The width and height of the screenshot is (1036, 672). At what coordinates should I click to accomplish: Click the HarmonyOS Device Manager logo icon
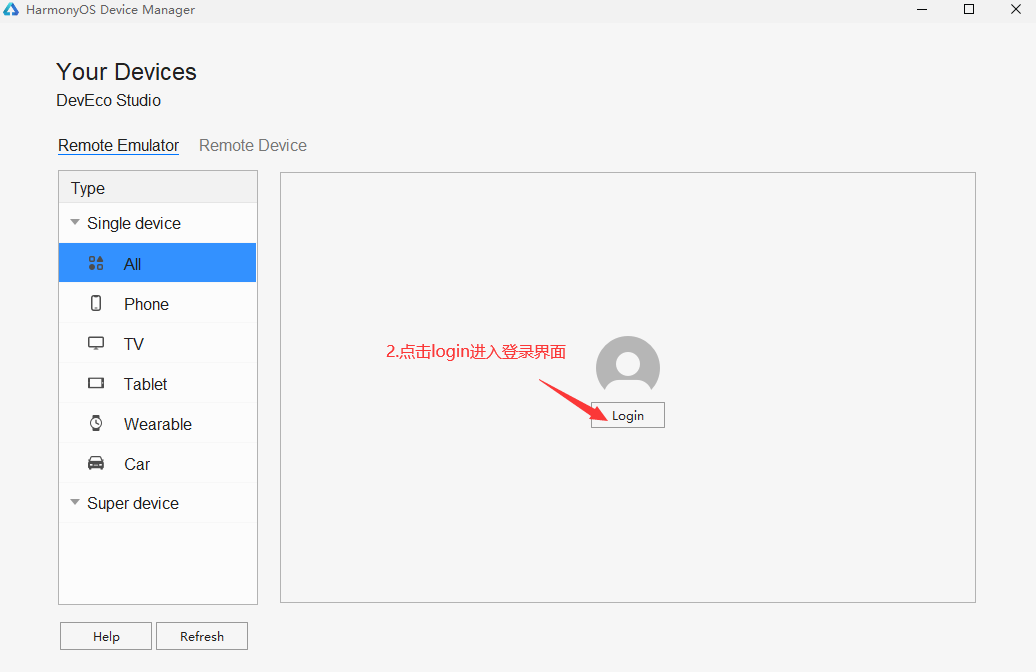(x=11, y=9)
